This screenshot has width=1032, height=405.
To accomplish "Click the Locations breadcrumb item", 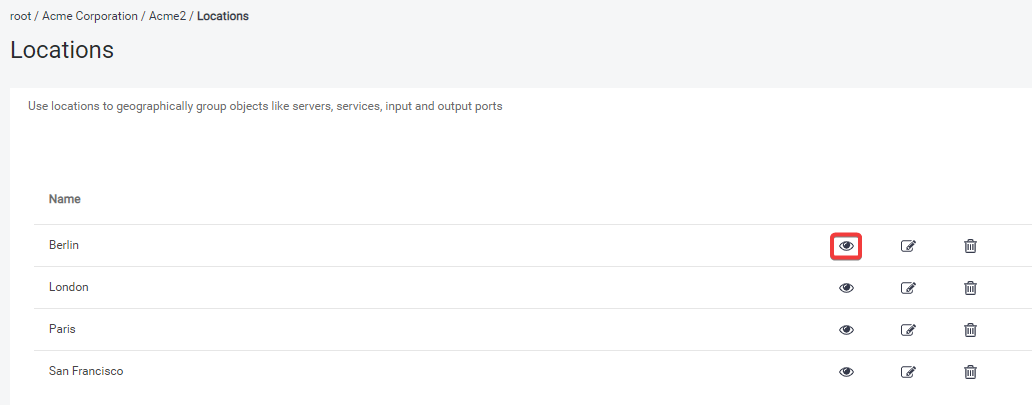I will tap(223, 17).
